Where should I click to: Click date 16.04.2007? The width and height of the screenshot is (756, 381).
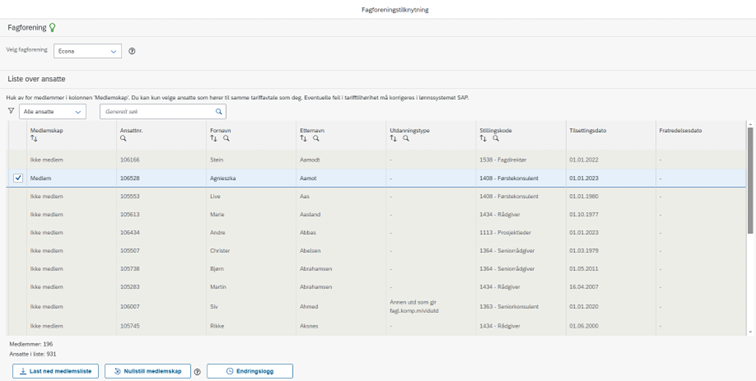tap(584, 287)
